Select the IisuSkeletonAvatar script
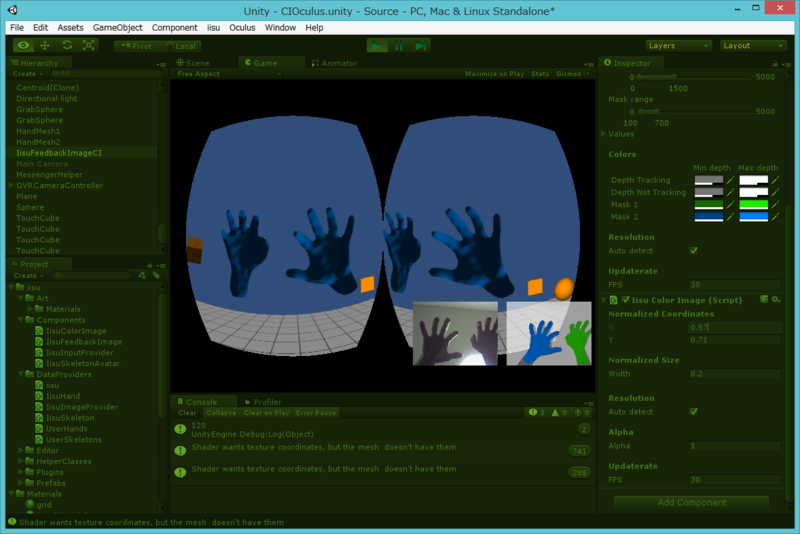800x534 pixels. click(83, 364)
